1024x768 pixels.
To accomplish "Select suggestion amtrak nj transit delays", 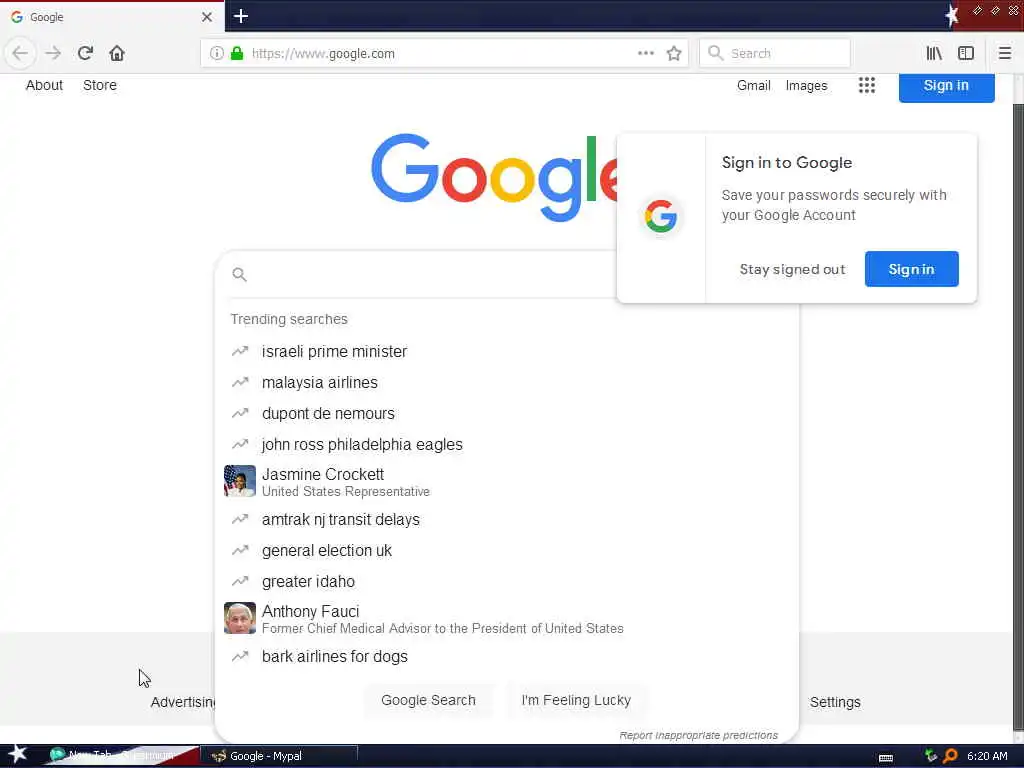I will pyautogui.click(x=341, y=519).
